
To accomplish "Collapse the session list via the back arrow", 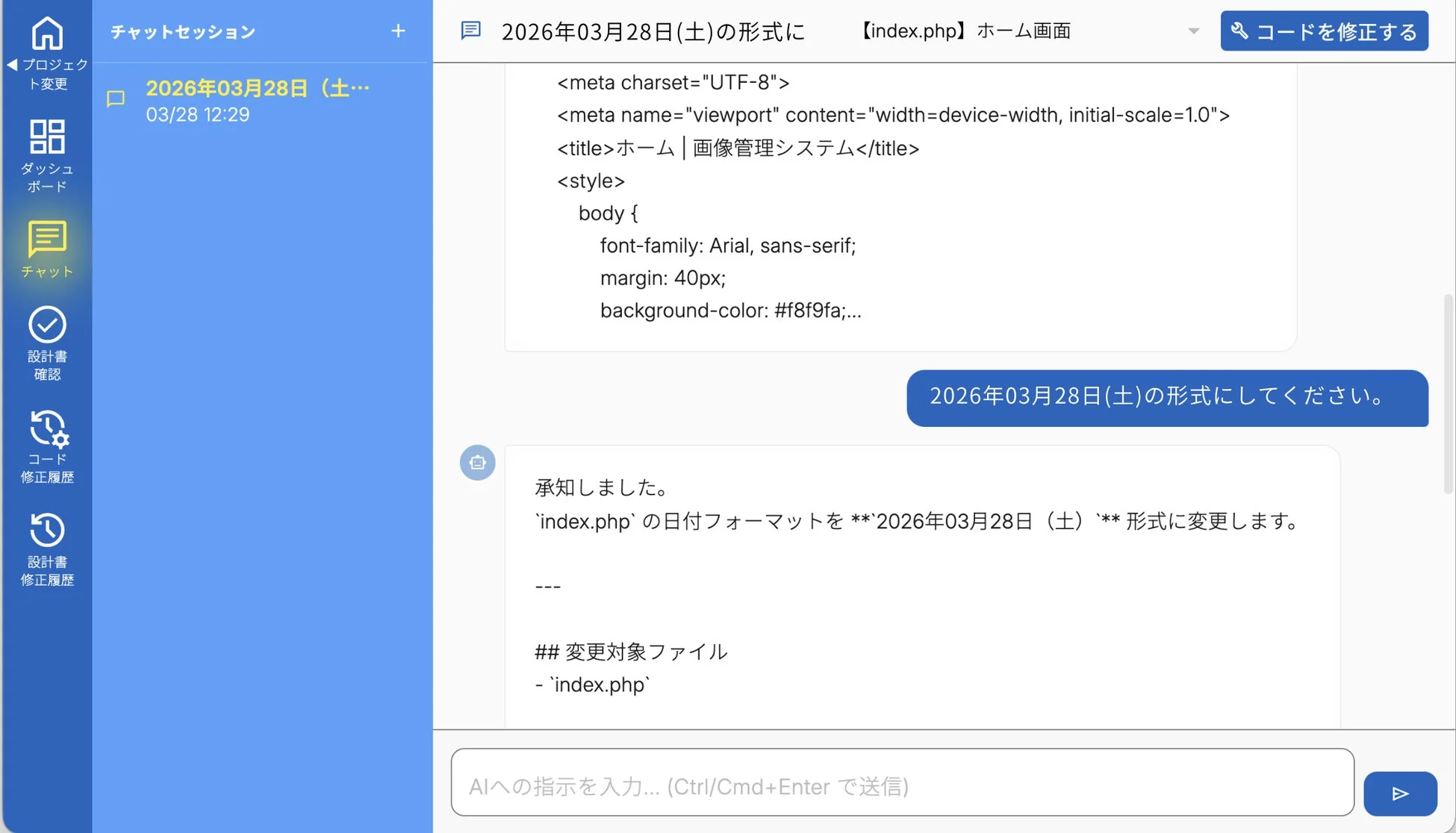I will 13,63.
